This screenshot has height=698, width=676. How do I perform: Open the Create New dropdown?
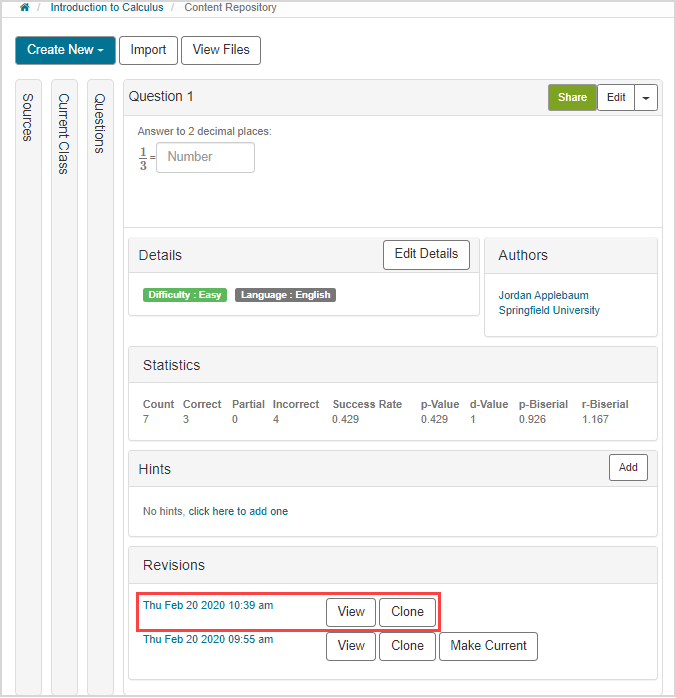click(x=65, y=50)
